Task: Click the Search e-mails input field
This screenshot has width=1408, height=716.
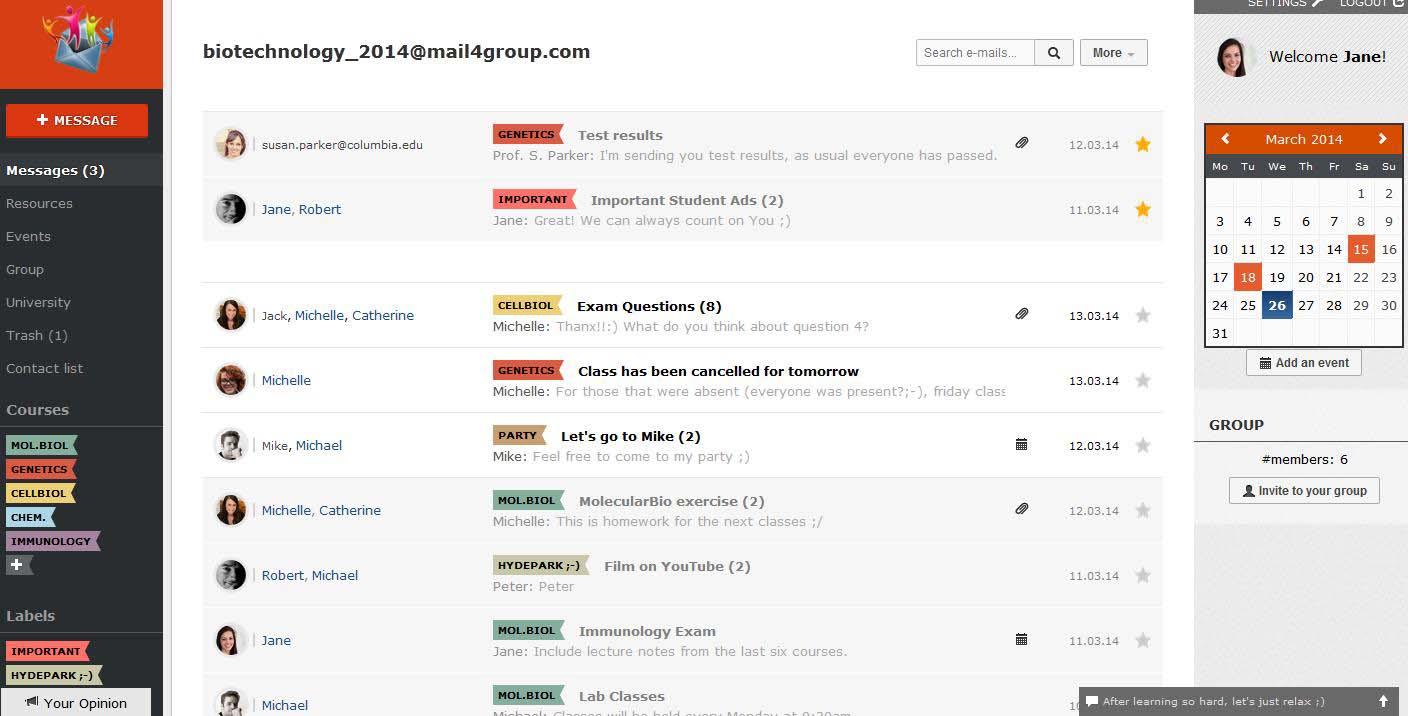Action: pyautogui.click(x=975, y=53)
